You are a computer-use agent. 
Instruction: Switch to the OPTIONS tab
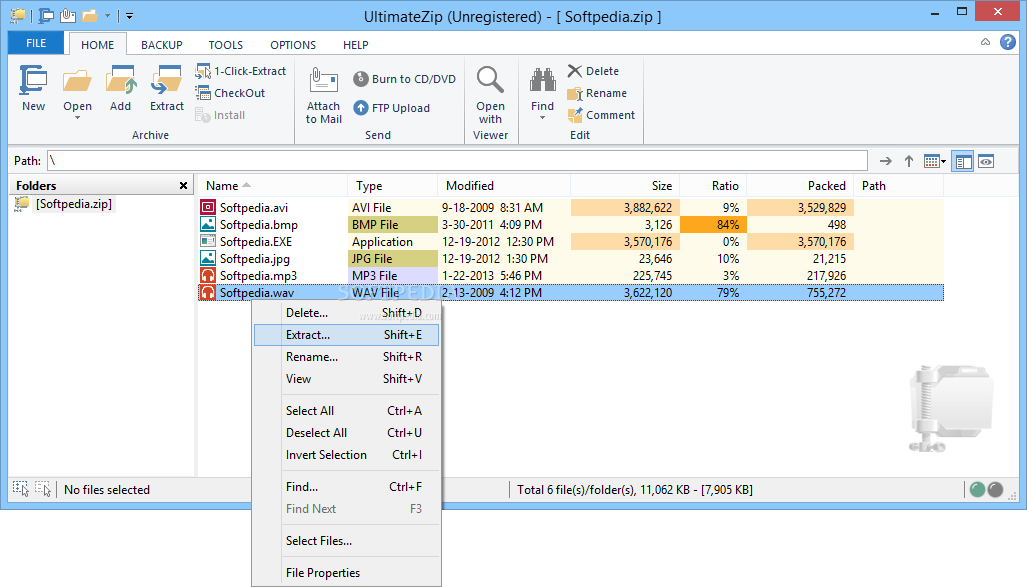(293, 45)
